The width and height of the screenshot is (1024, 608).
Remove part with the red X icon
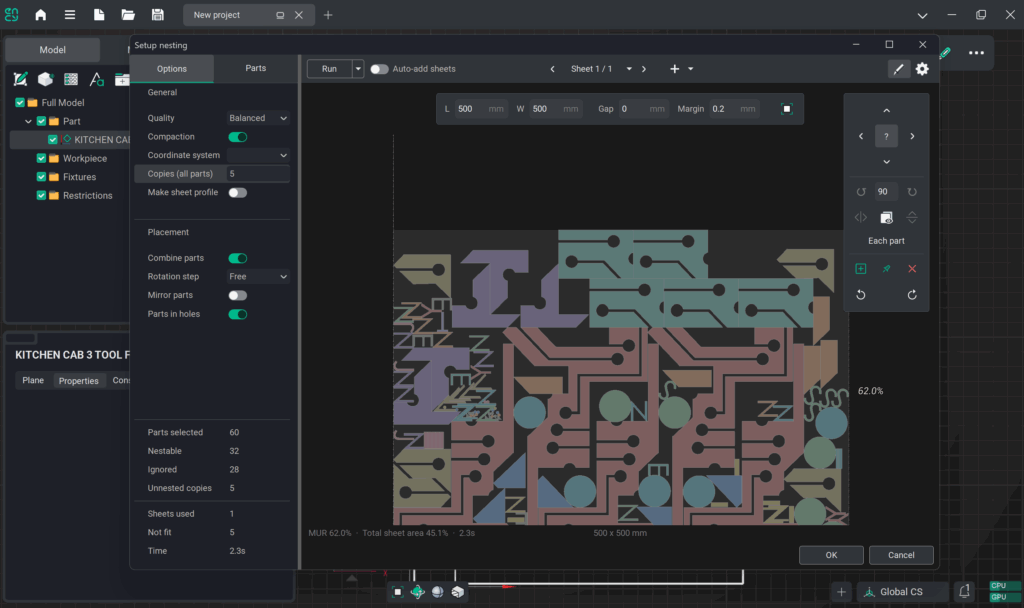pyautogui.click(x=912, y=269)
